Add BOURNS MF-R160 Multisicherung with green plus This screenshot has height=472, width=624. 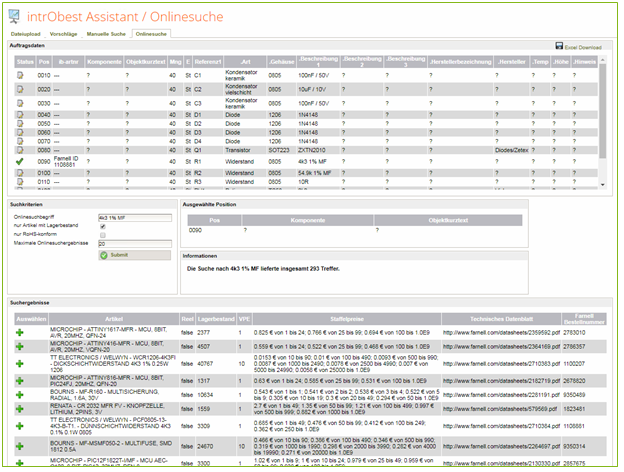[x=20, y=395]
